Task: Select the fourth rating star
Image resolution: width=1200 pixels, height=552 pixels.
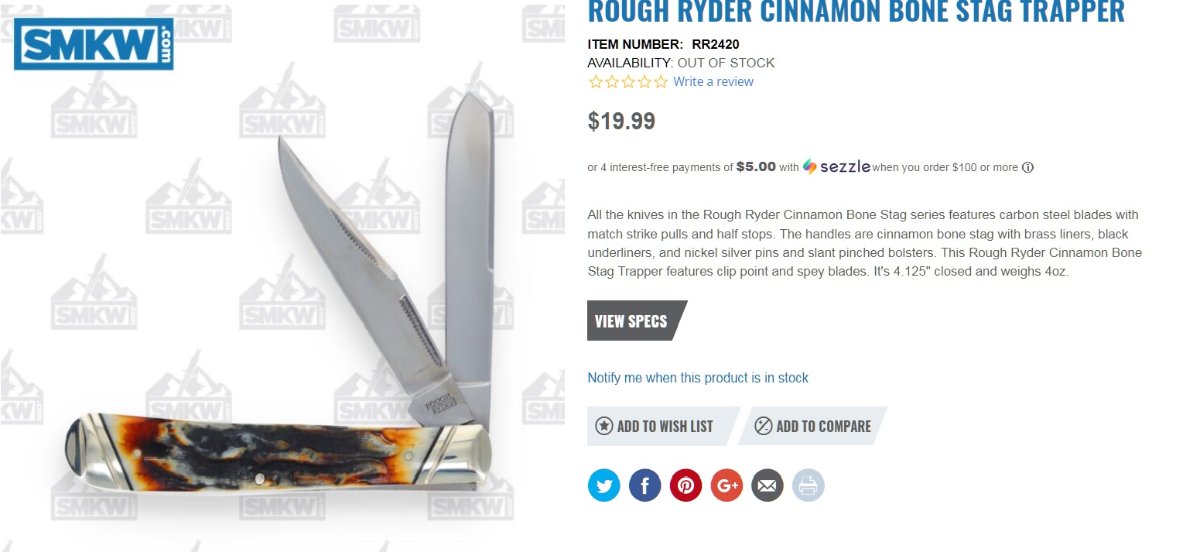Action: [644, 82]
